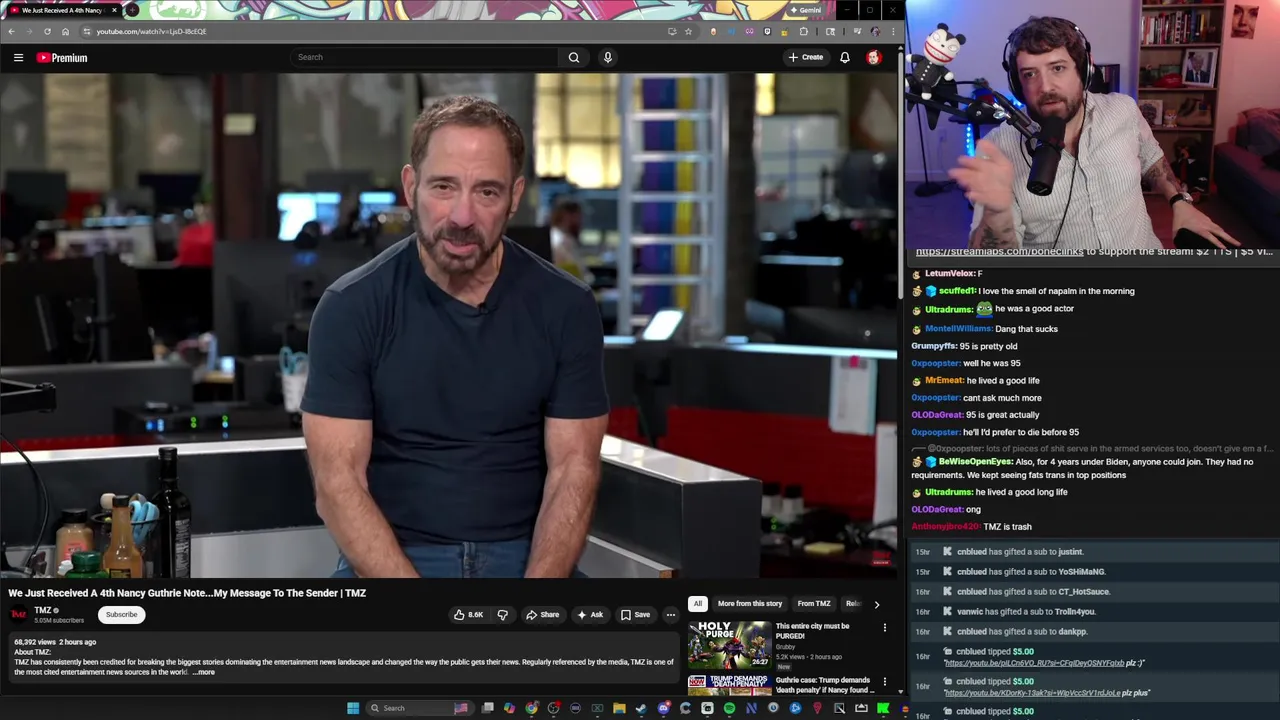Click cnblued gifted a sub to justint
Screen dimensions: 1280x720
[x=1020, y=552]
